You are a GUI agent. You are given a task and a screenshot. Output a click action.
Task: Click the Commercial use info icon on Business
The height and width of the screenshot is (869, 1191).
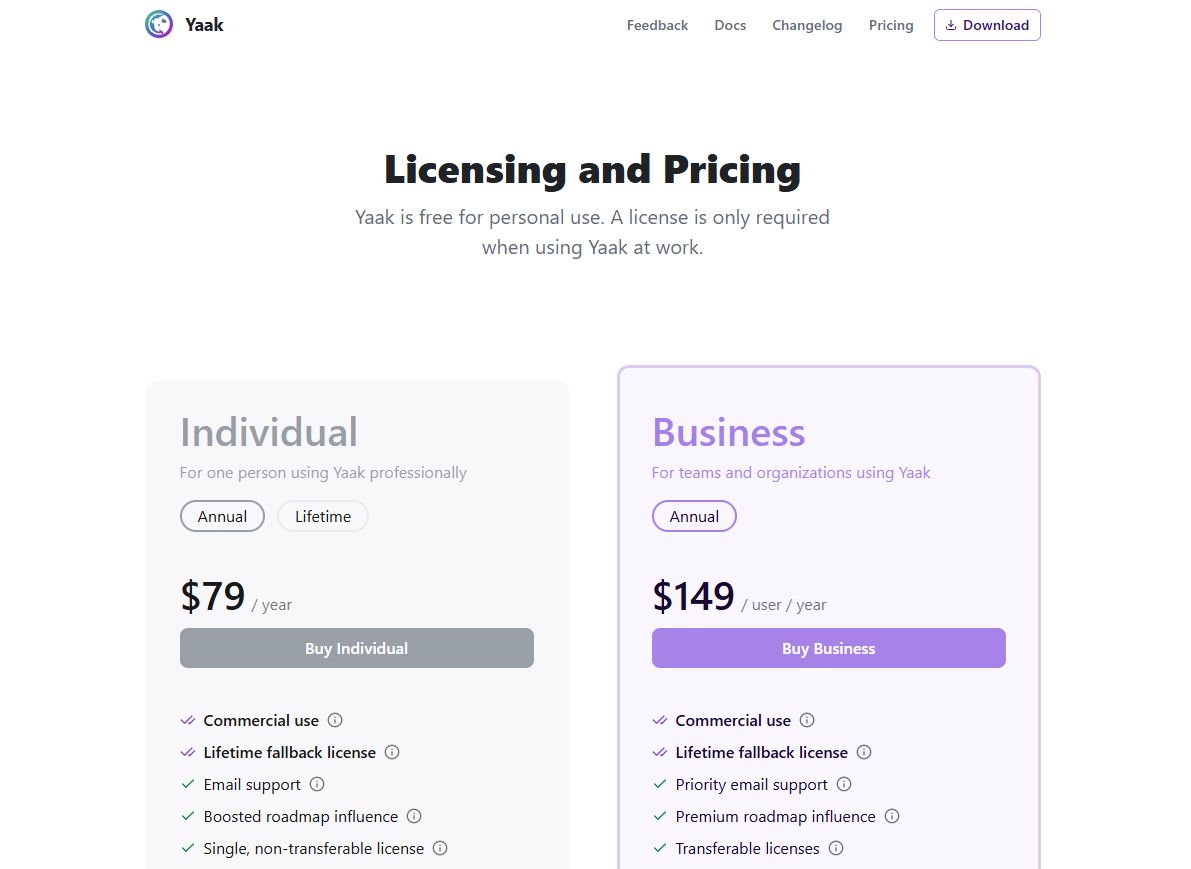pyautogui.click(x=807, y=720)
